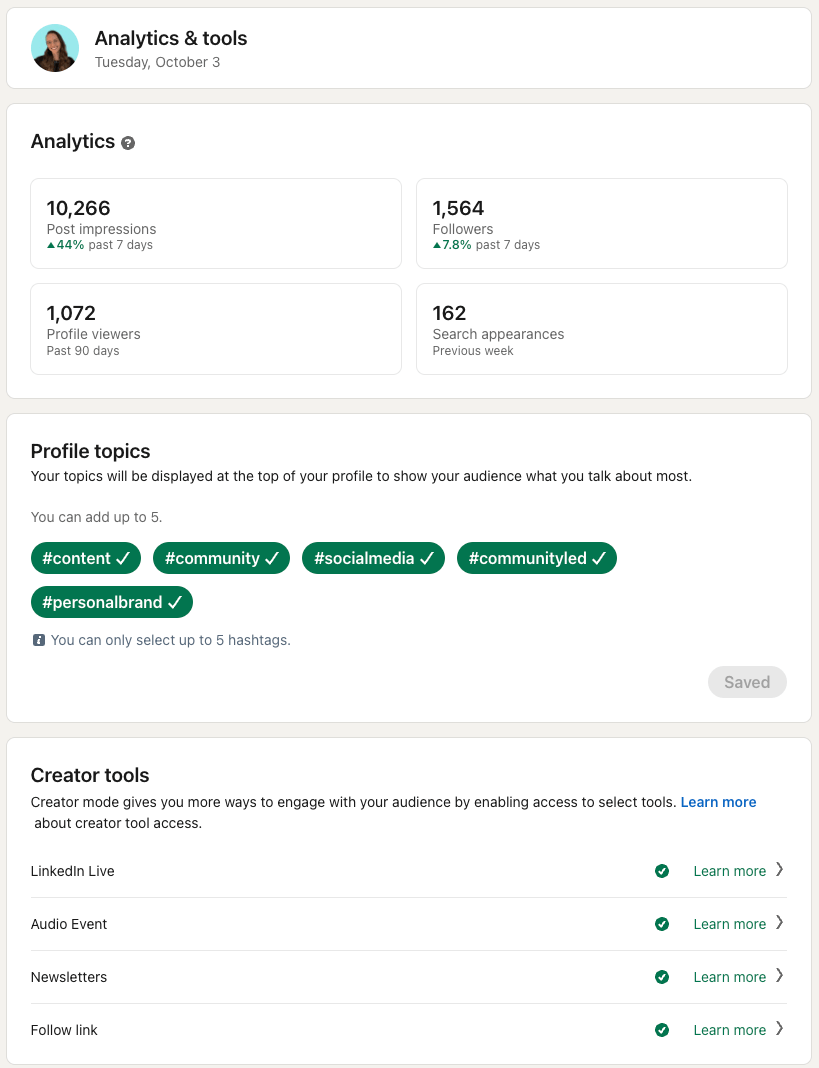The width and height of the screenshot is (819, 1068).
Task: Open blue Learn more link about creator tools
Action: pyautogui.click(x=718, y=802)
